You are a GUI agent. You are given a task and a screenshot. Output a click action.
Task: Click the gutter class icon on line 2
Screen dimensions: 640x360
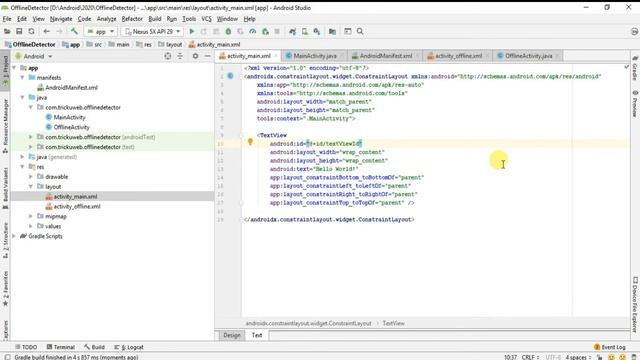(230, 76)
